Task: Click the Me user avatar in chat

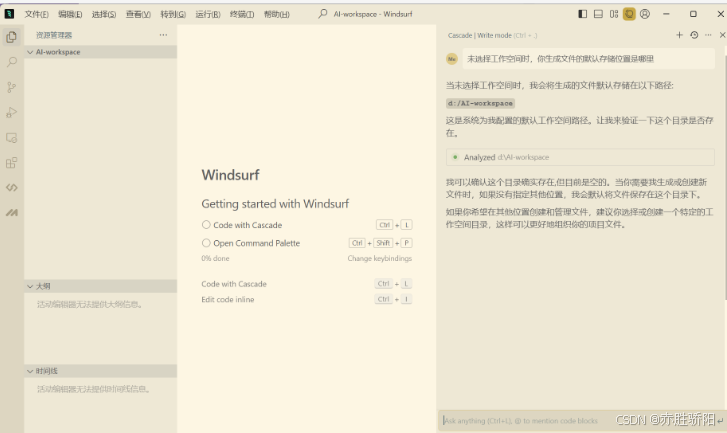Action: [x=452, y=59]
